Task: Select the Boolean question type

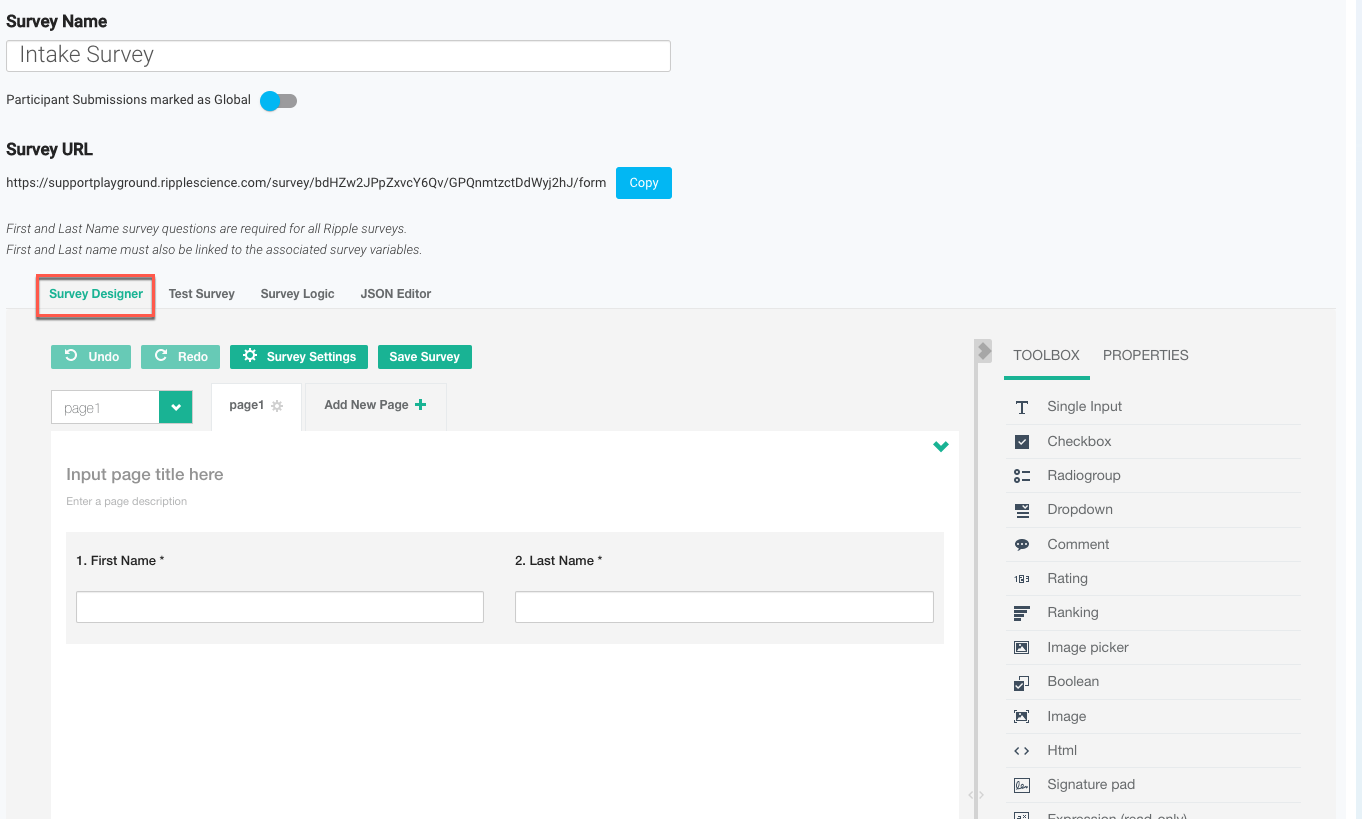Action: tap(1073, 681)
